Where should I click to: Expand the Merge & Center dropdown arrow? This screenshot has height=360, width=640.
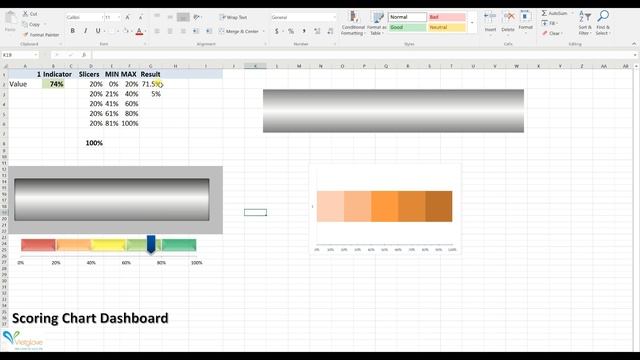click(x=264, y=31)
